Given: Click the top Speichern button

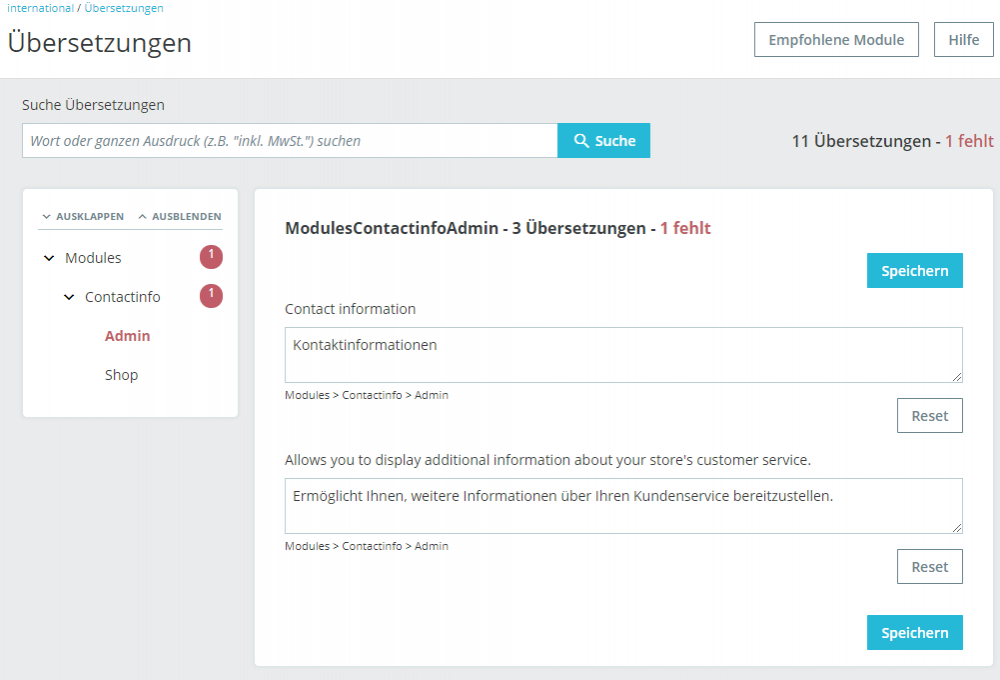Looking at the screenshot, I should tap(915, 270).
